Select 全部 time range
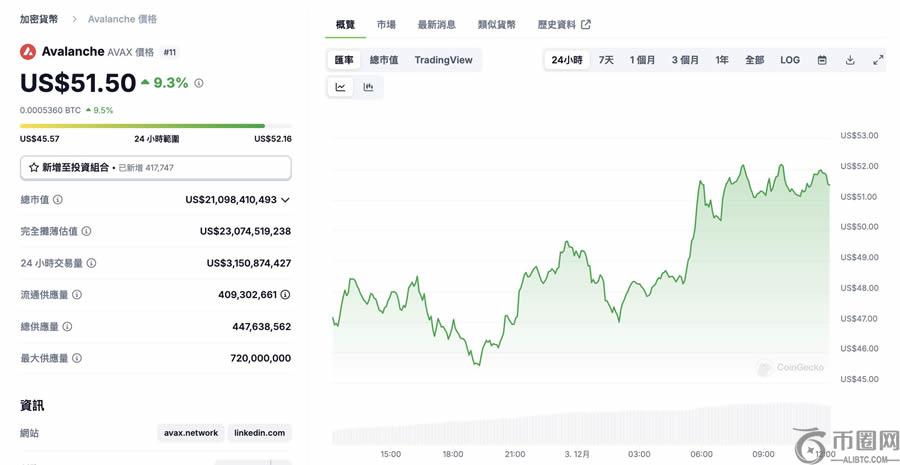900x465 pixels. (x=755, y=60)
